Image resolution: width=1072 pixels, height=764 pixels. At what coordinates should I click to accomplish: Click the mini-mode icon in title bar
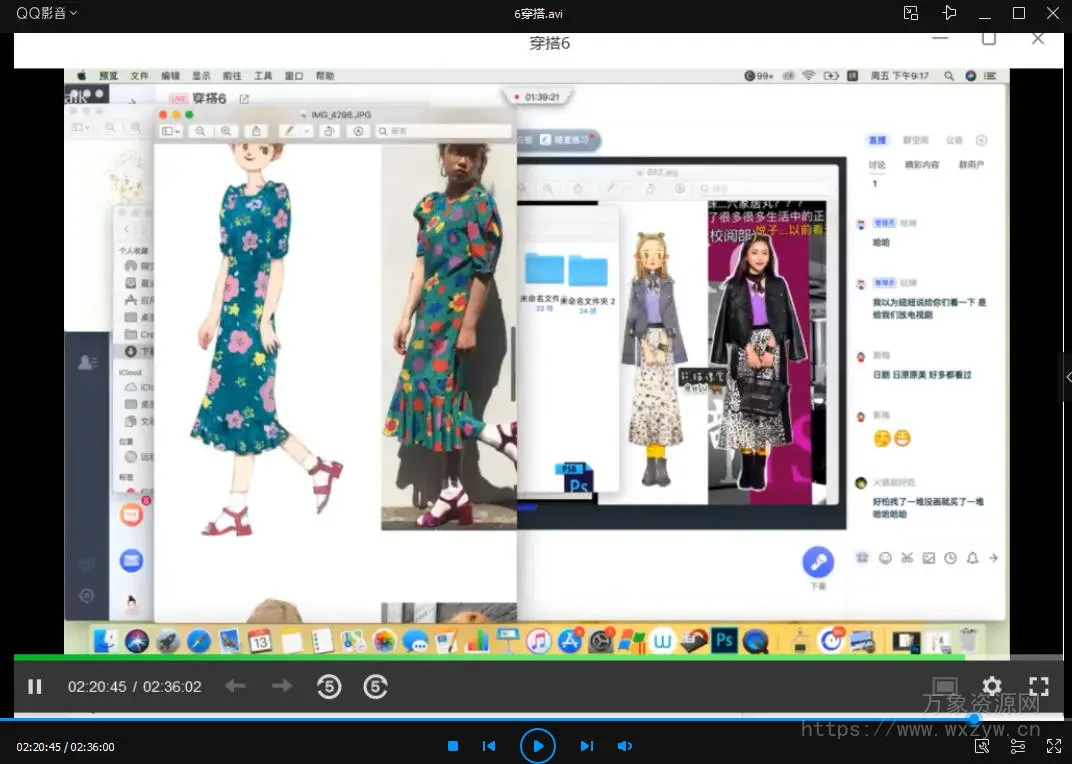coord(911,13)
